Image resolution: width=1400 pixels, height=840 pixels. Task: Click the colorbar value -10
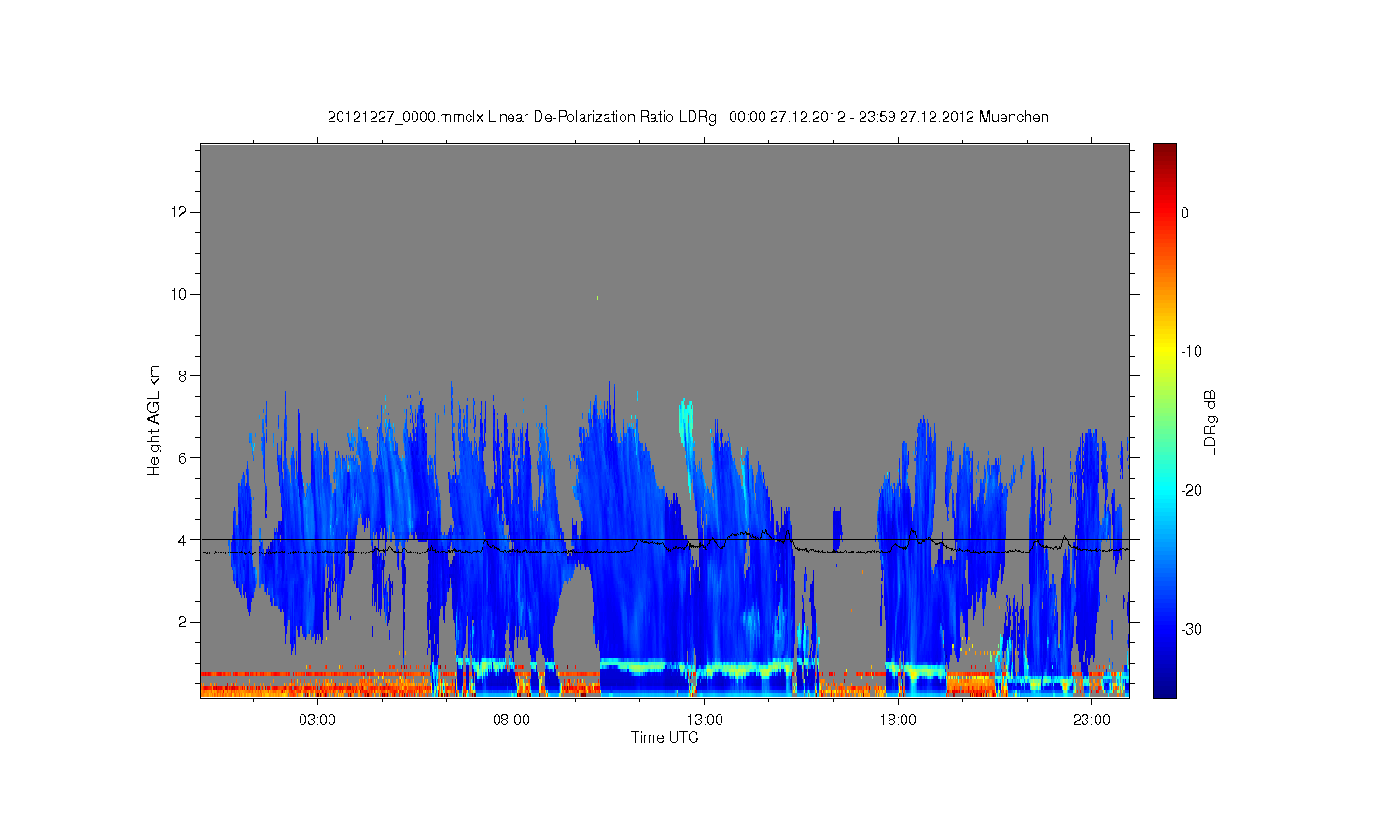(1191, 352)
